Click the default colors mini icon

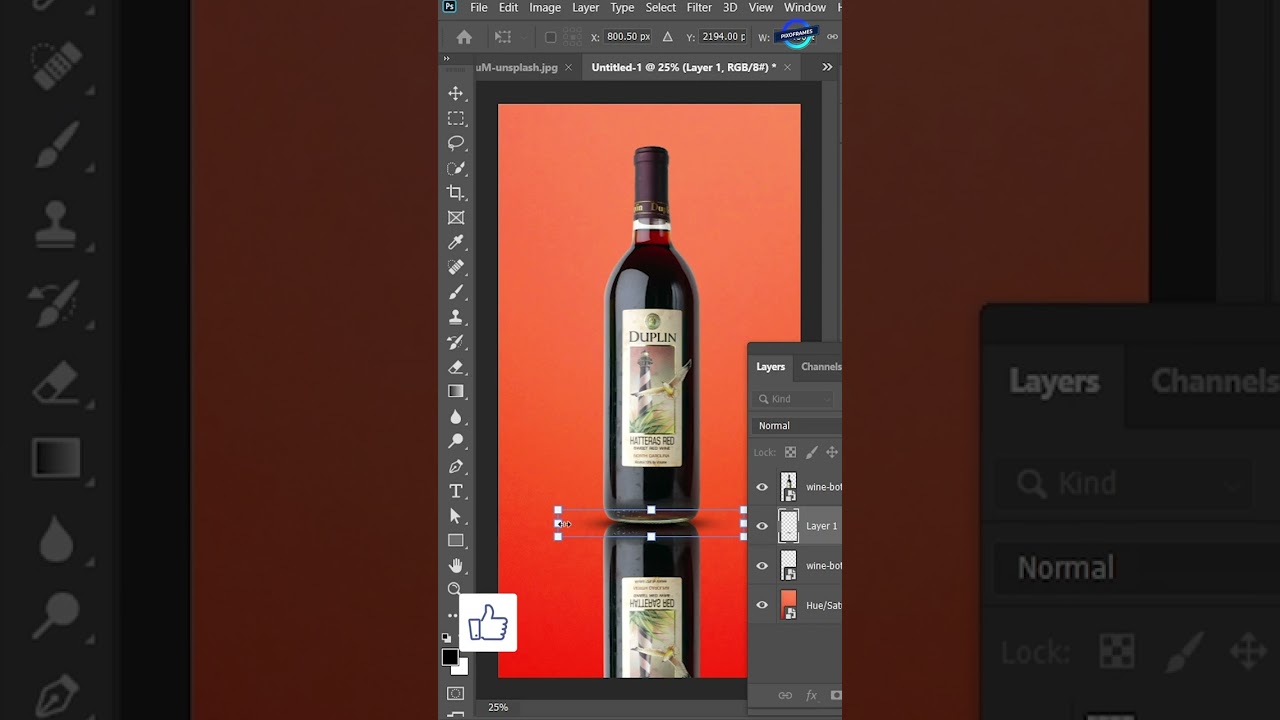click(x=447, y=637)
